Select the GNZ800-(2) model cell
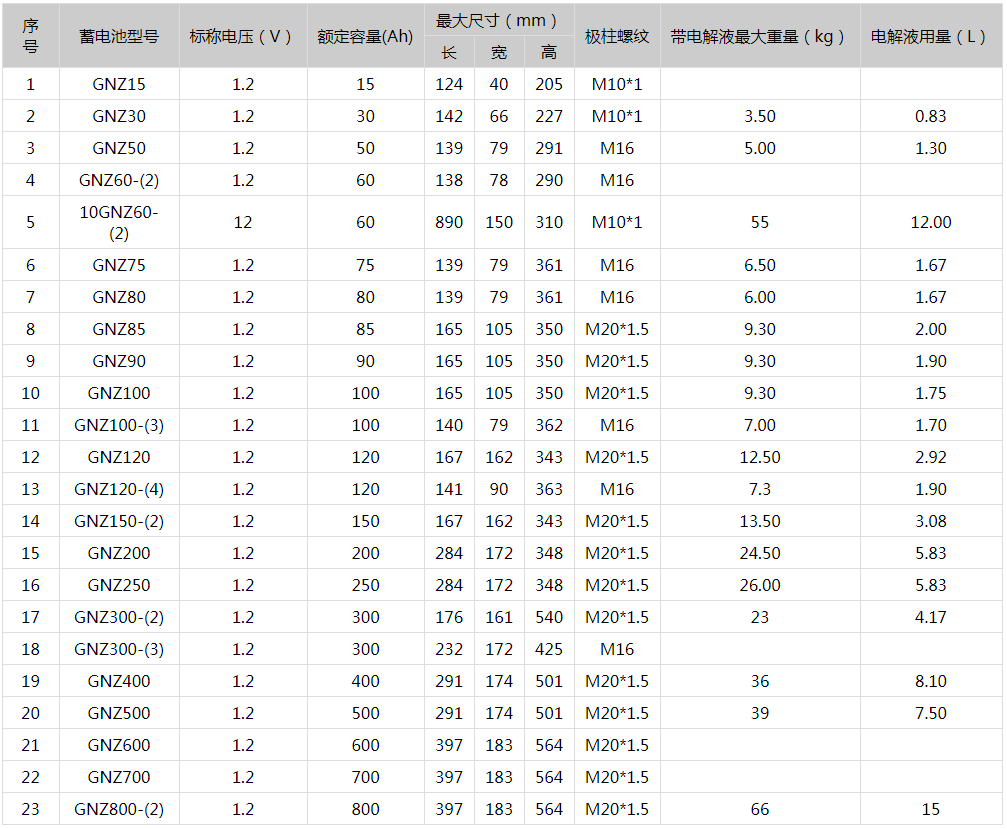This screenshot has height=829, width=1007. point(119,809)
